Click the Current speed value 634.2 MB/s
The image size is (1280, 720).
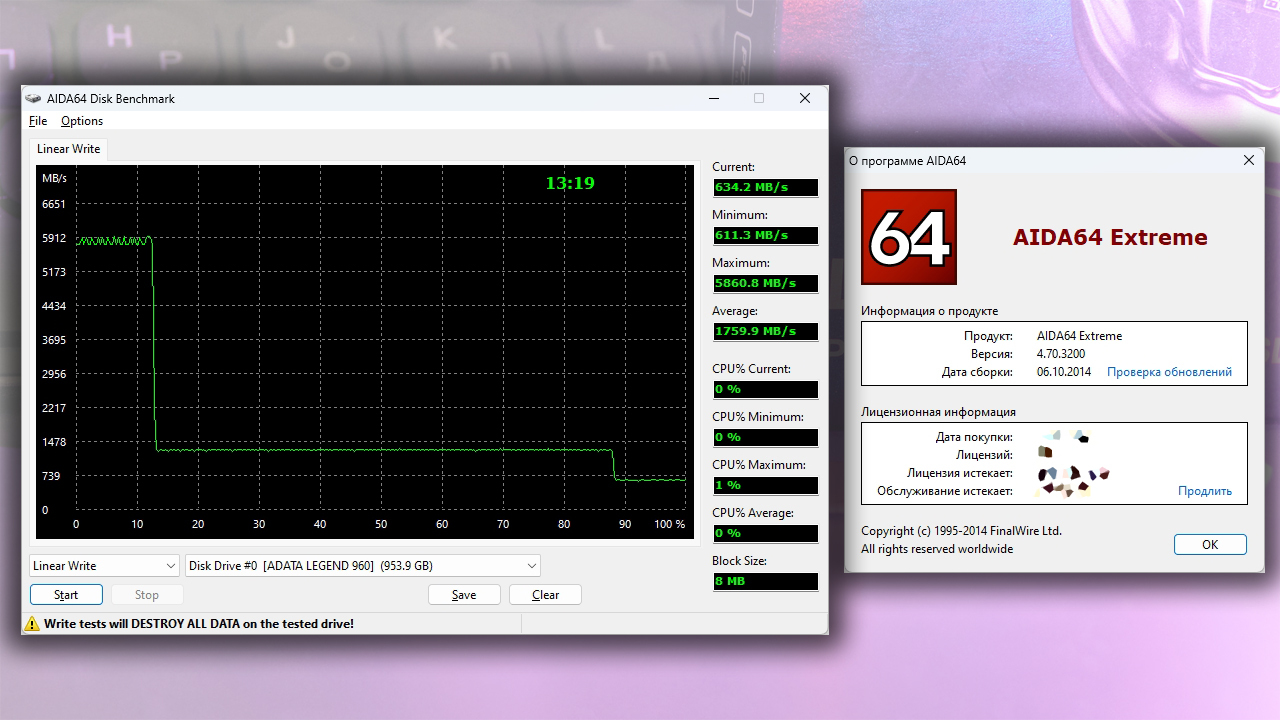765,188
